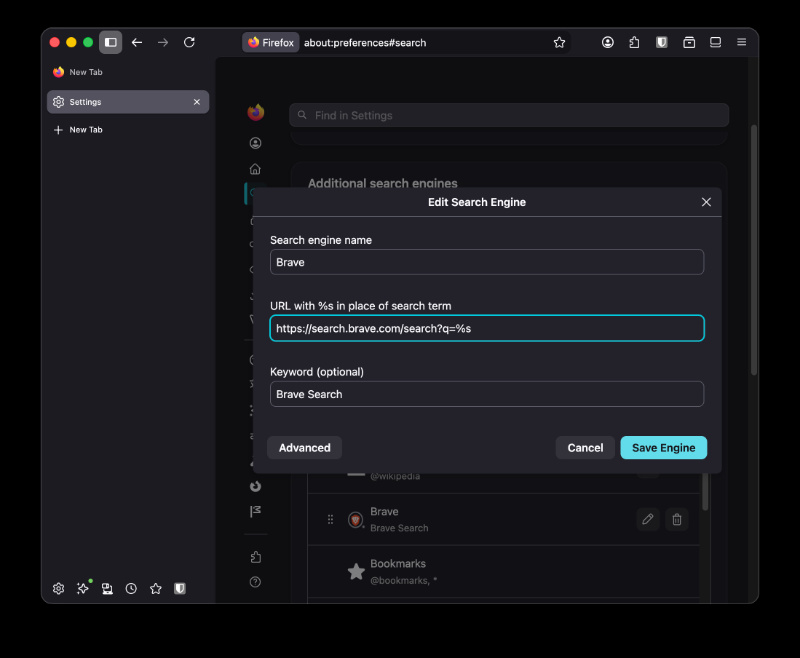The width and height of the screenshot is (800, 658).
Task: Focus the Find in Settings search box
Action: pos(509,115)
